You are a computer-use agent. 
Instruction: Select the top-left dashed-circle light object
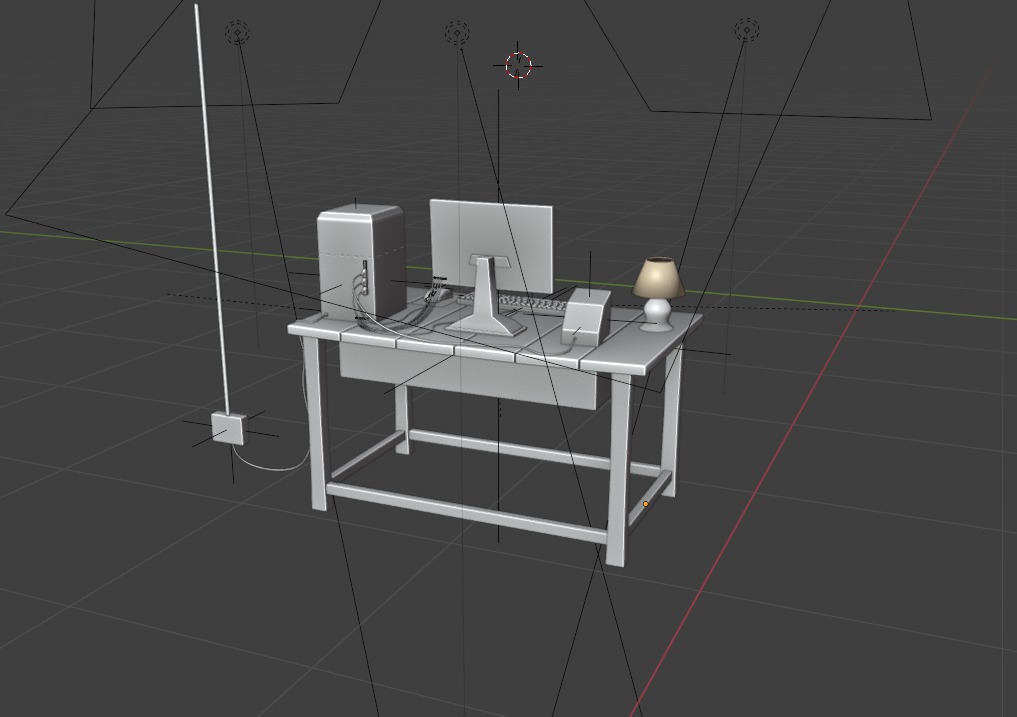tap(237, 32)
